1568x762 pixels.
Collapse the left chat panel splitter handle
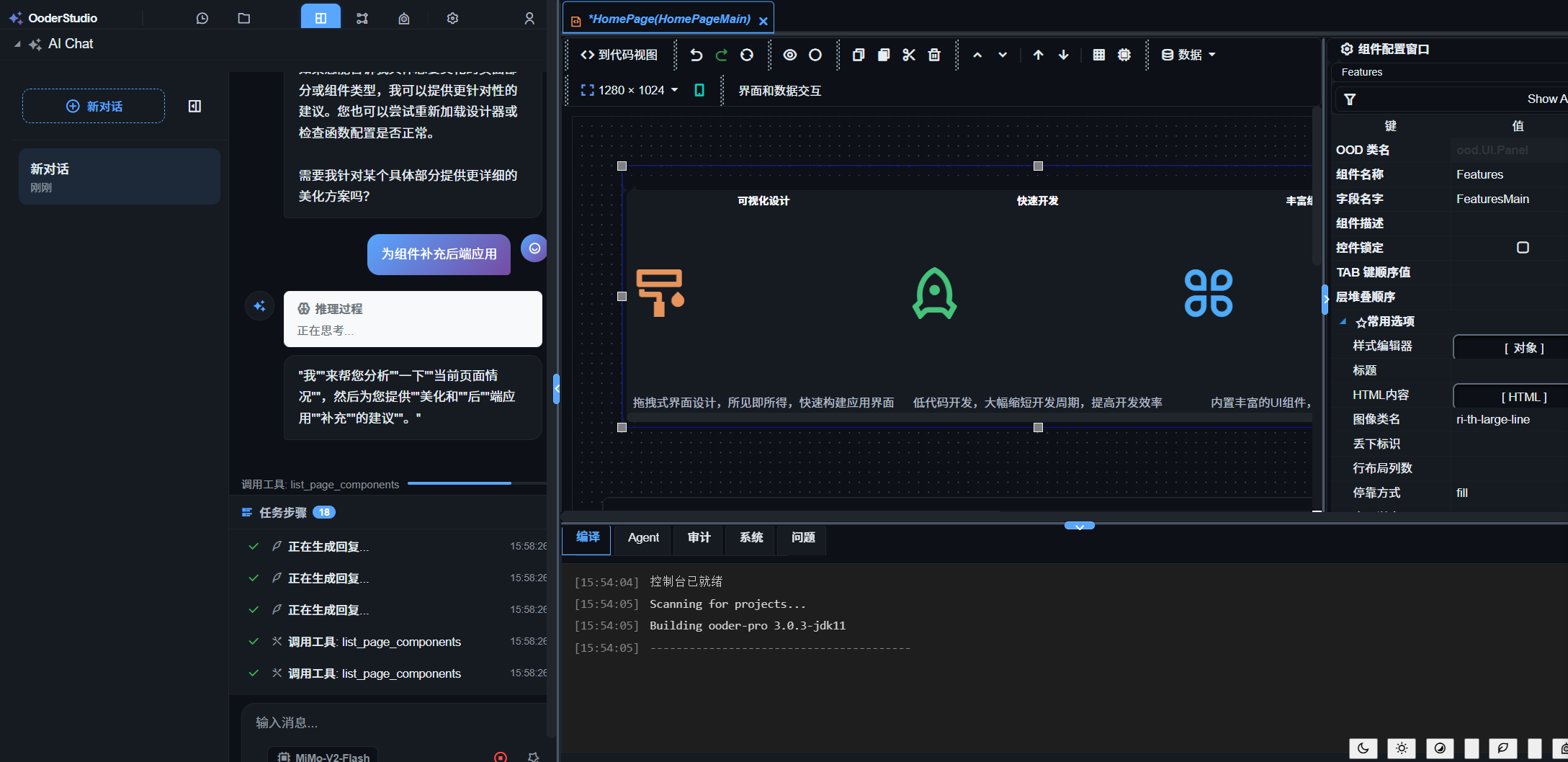[556, 389]
